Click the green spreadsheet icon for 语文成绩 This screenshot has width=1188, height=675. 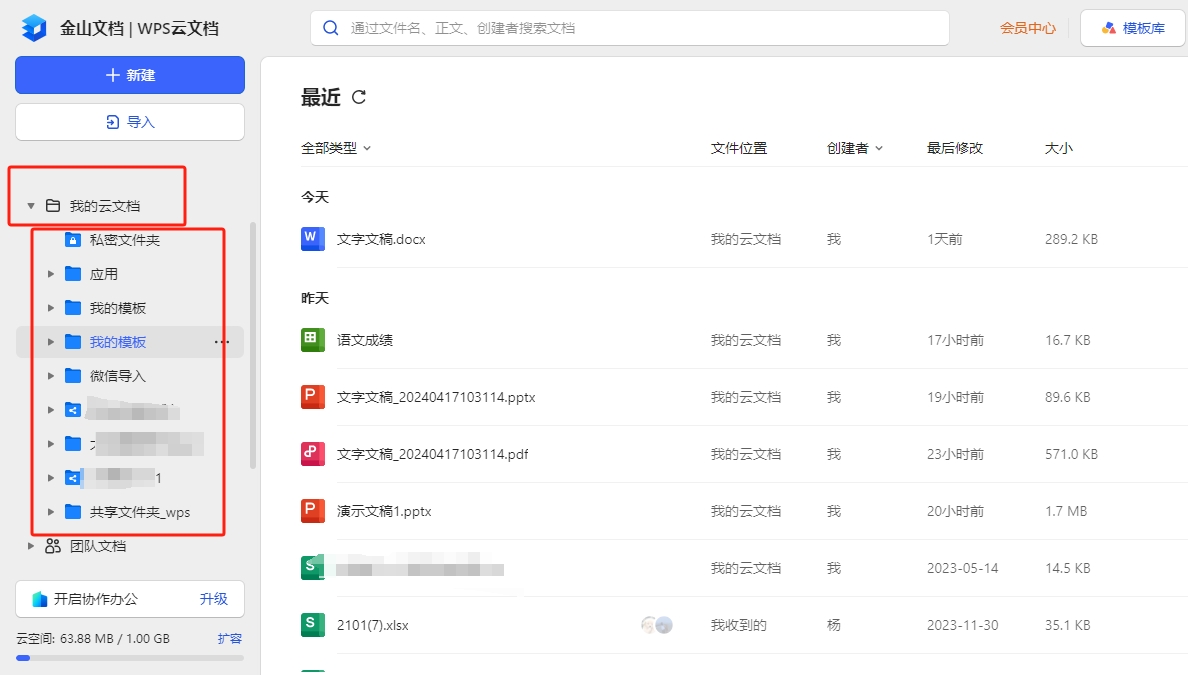[x=313, y=340]
